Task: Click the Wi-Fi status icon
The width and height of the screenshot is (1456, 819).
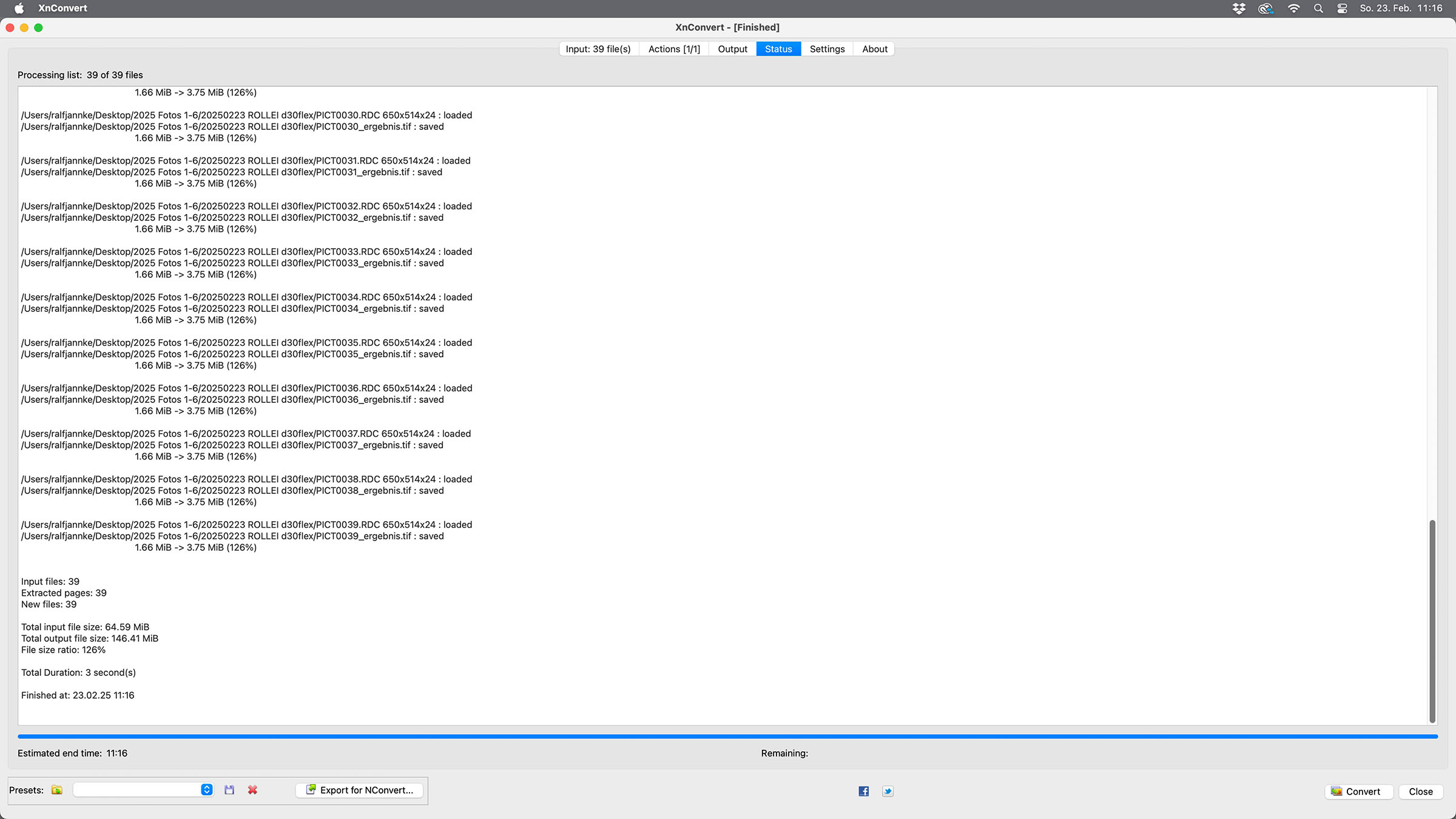Action: (1293, 8)
